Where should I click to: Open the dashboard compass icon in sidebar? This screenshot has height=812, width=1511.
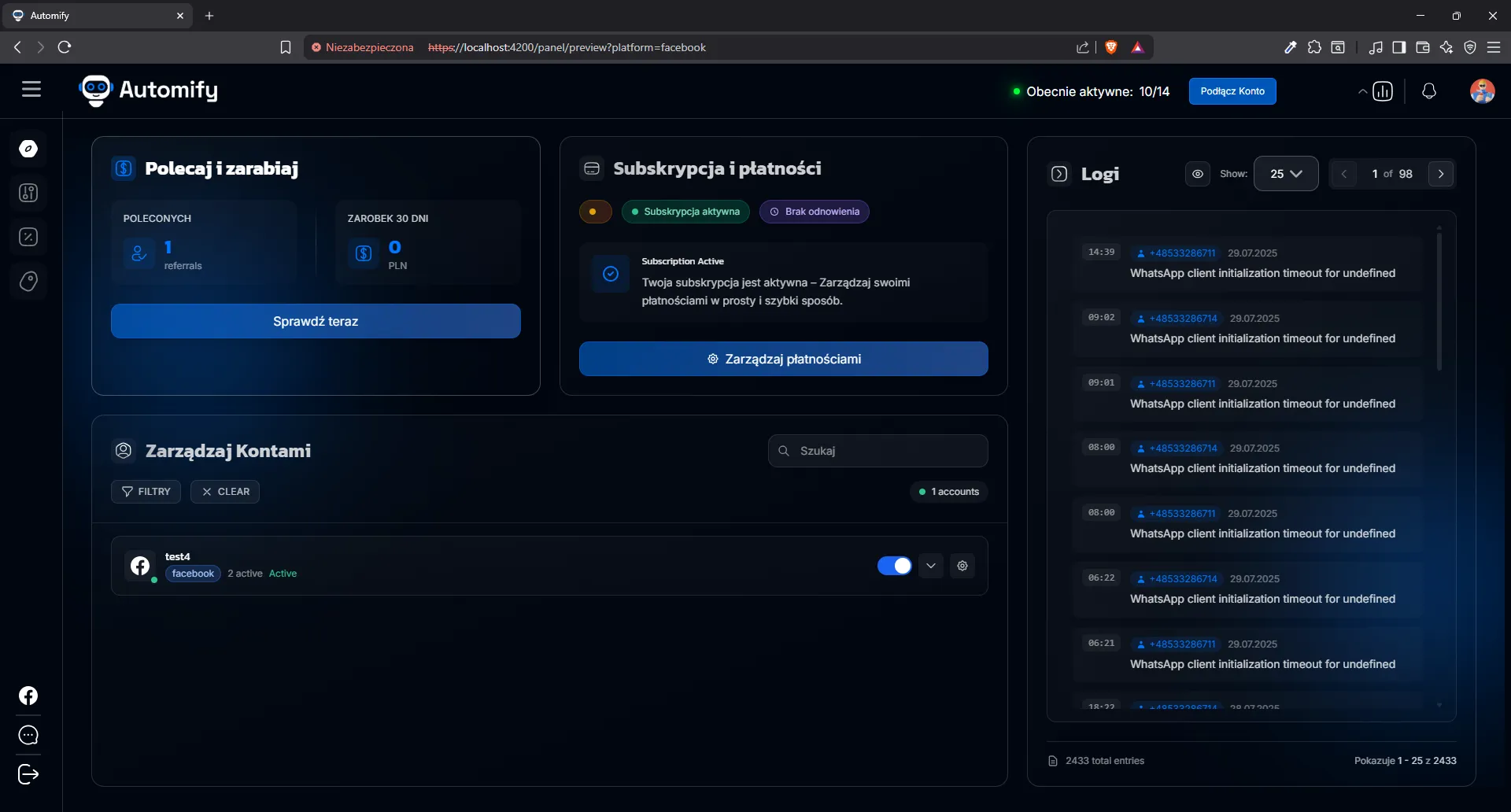coord(28,148)
